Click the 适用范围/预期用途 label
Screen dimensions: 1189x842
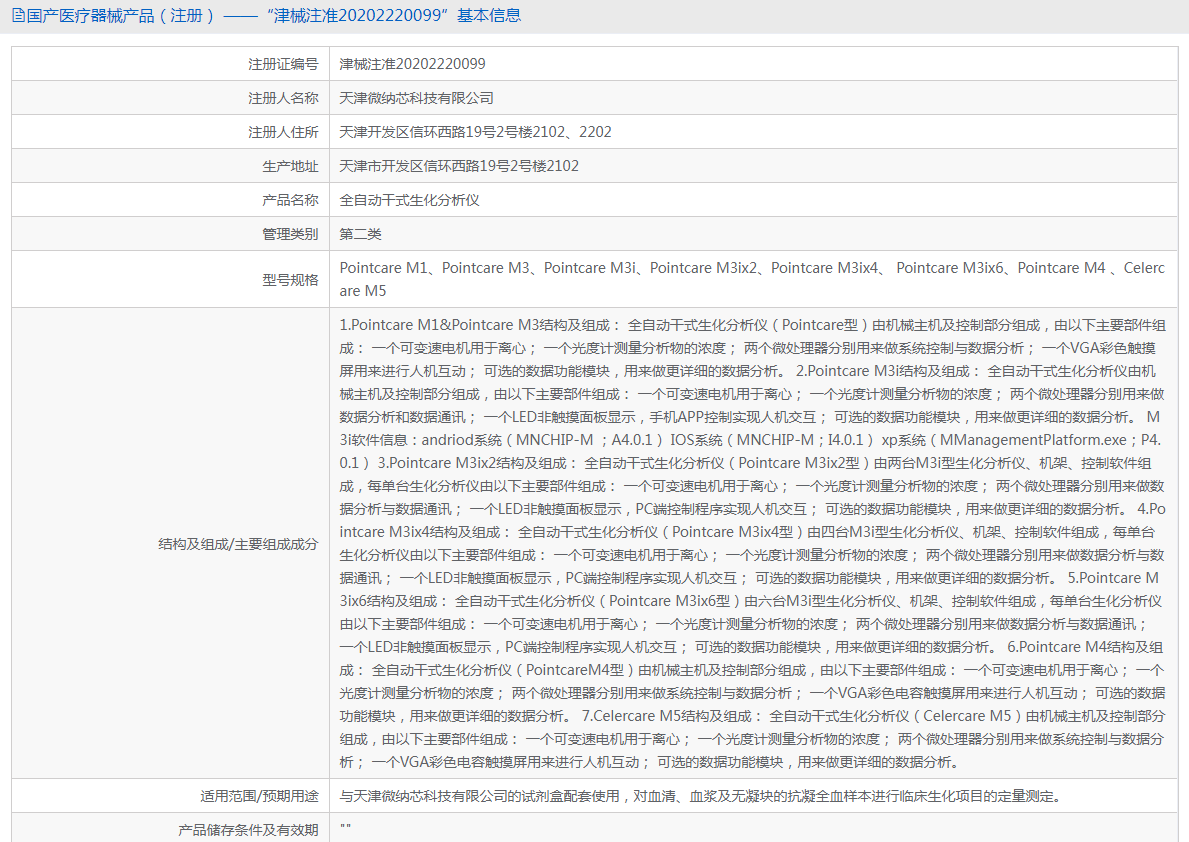pos(259,796)
